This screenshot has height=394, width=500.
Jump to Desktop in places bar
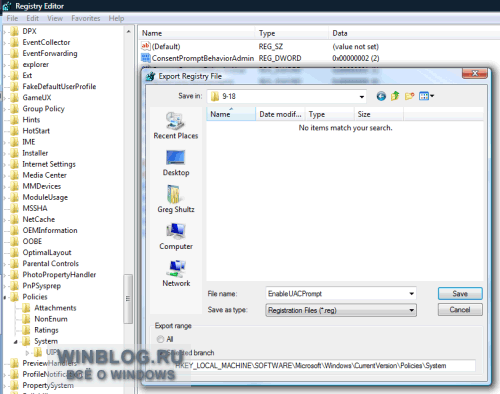pos(176,163)
